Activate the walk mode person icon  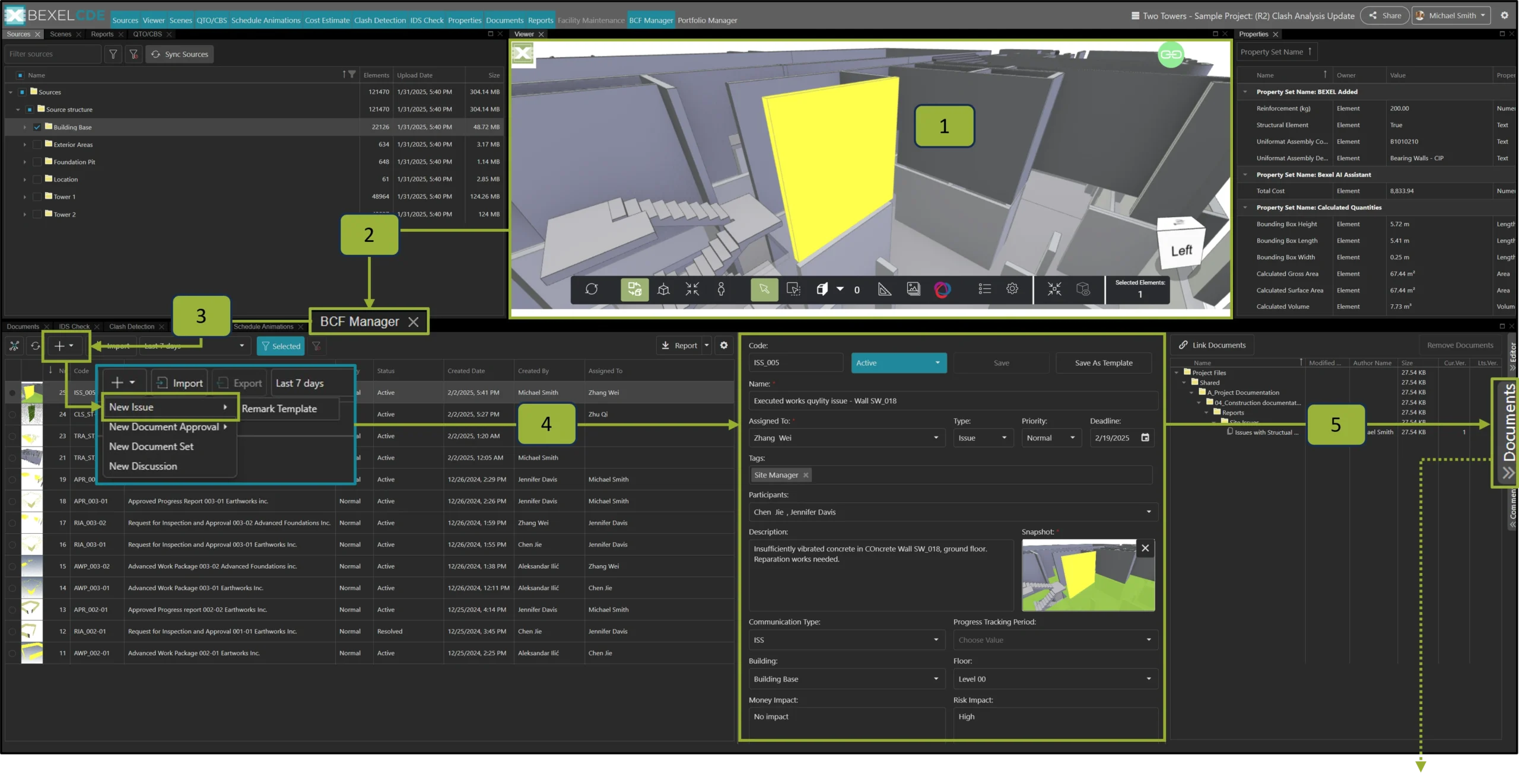coord(721,289)
